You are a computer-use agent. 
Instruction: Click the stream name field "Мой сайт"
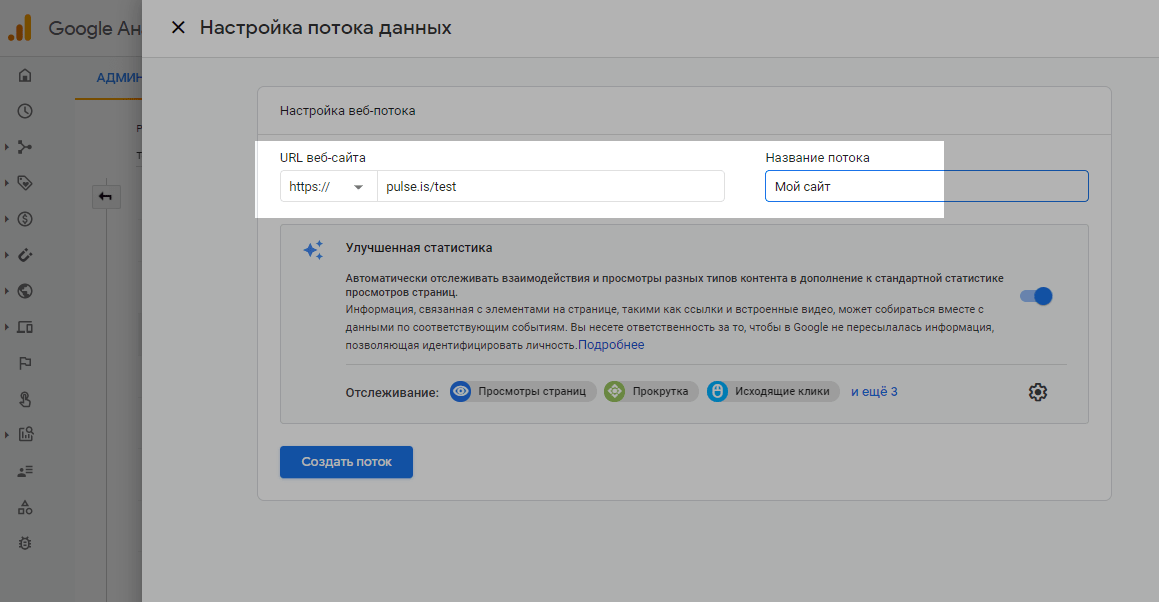(x=926, y=187)
